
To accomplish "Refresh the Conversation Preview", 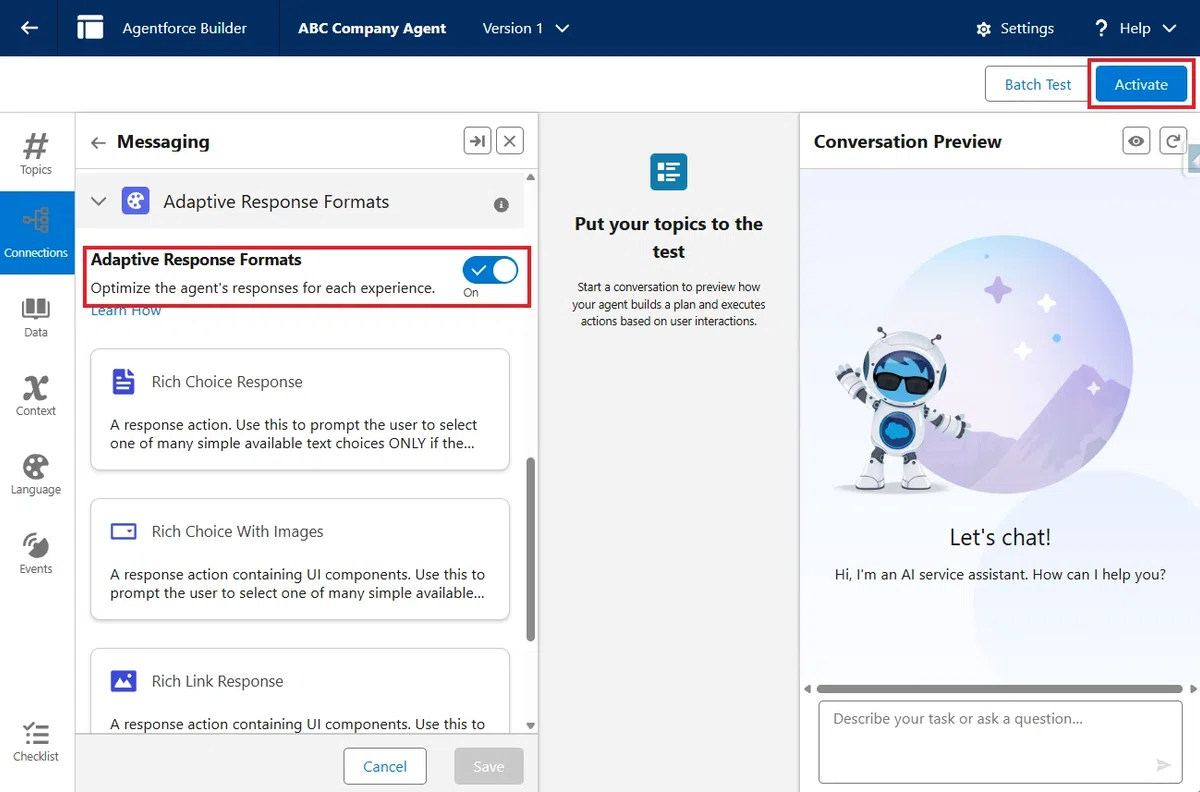I will coord(1172,141).
